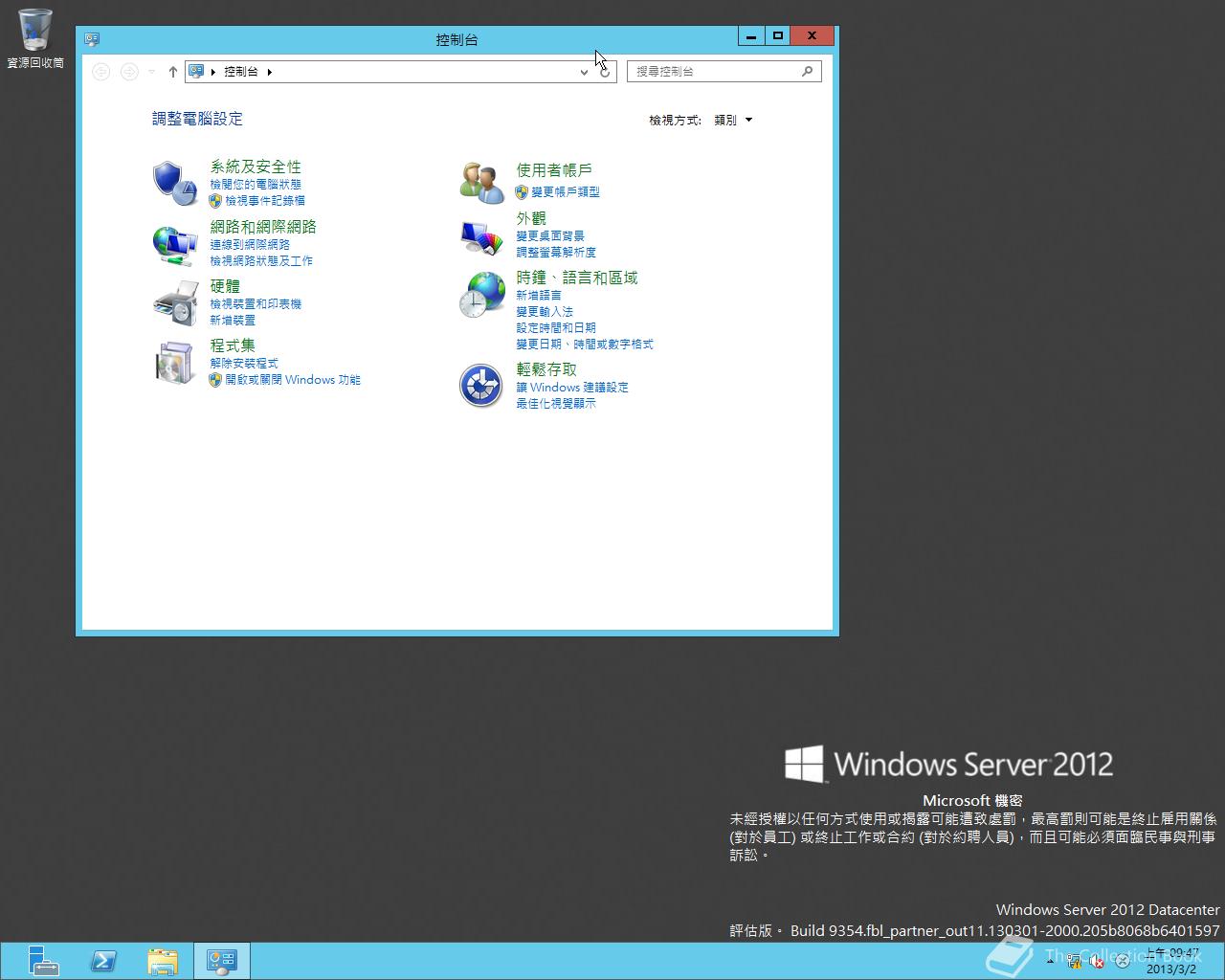Open the 輕鬆存取 ease of access icon
This screenshot has height=980, width=1225.
click(481, 386)
